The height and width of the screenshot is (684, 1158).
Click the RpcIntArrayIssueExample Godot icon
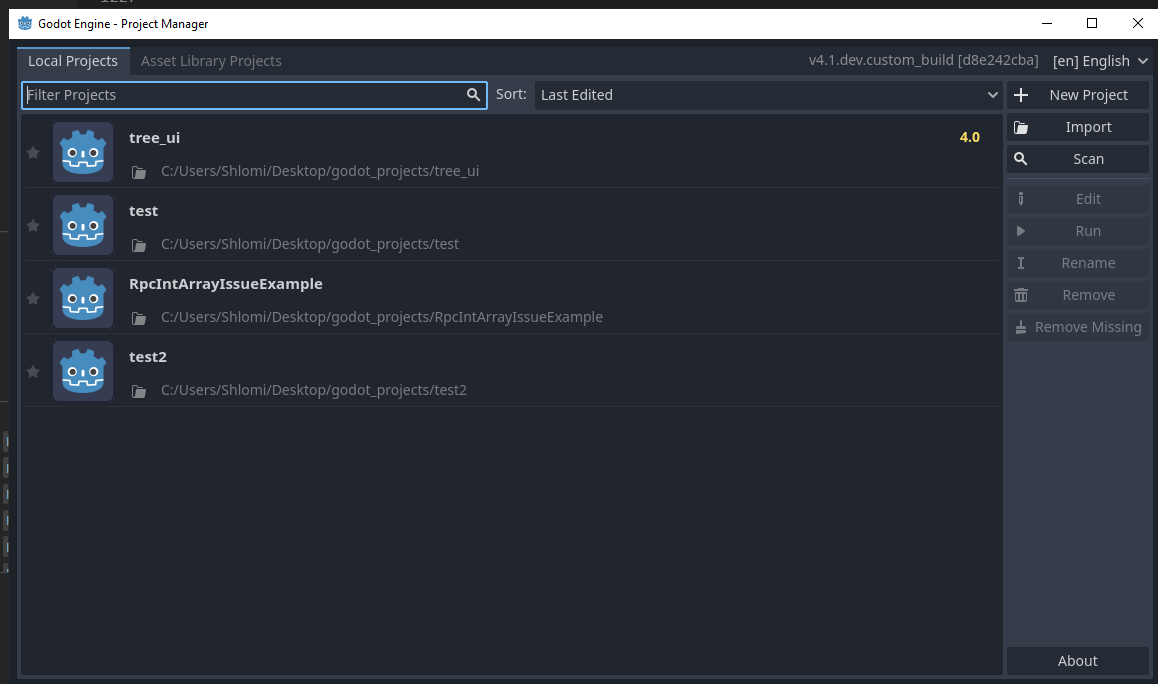coord(83,298)
